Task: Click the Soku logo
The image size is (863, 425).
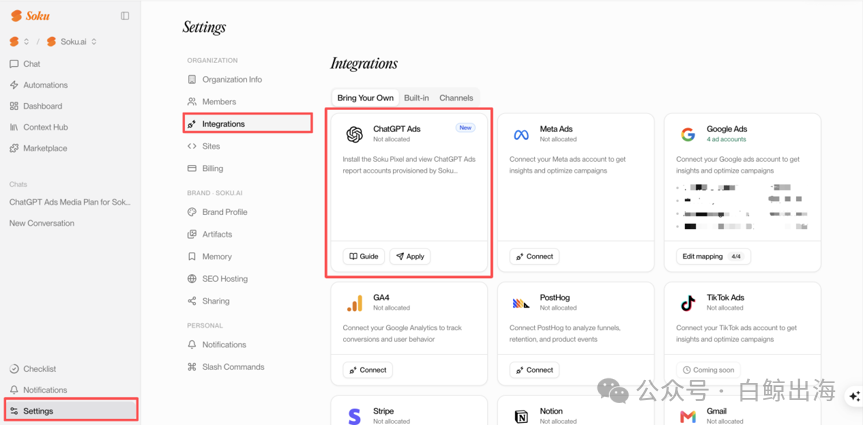Action: point(30,16)
